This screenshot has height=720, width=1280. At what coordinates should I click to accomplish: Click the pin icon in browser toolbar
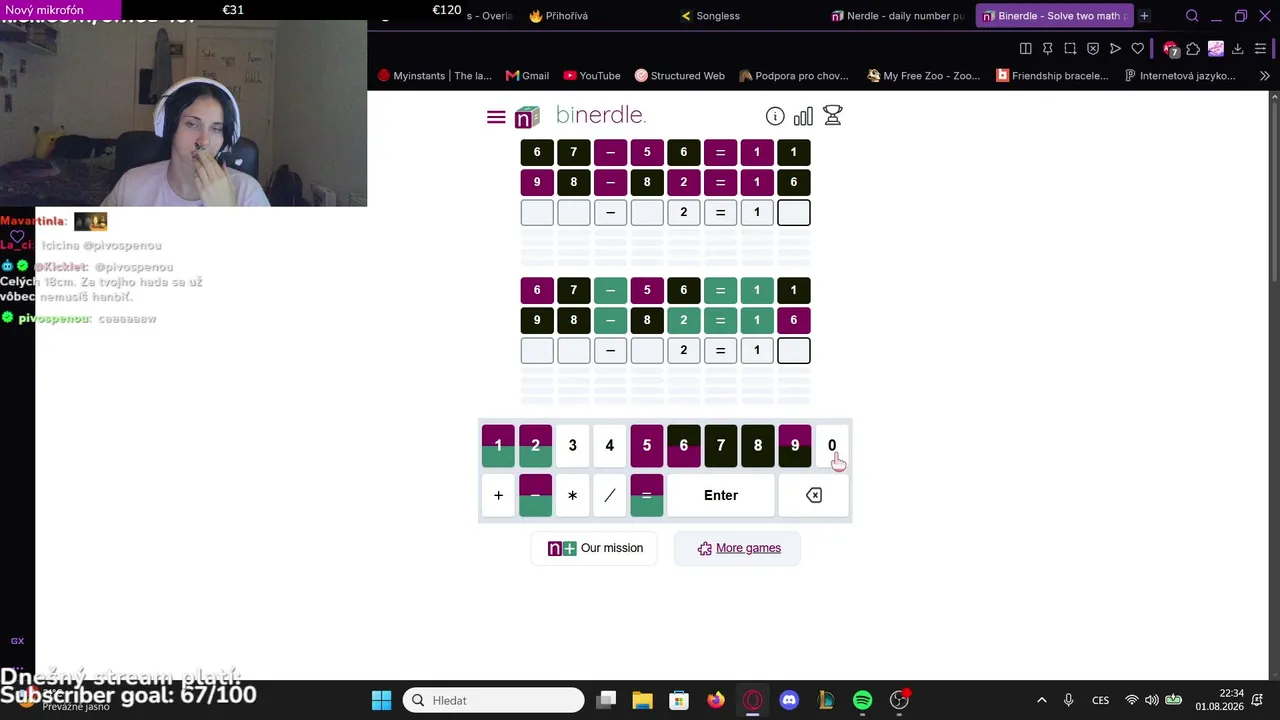point(1048,48)
